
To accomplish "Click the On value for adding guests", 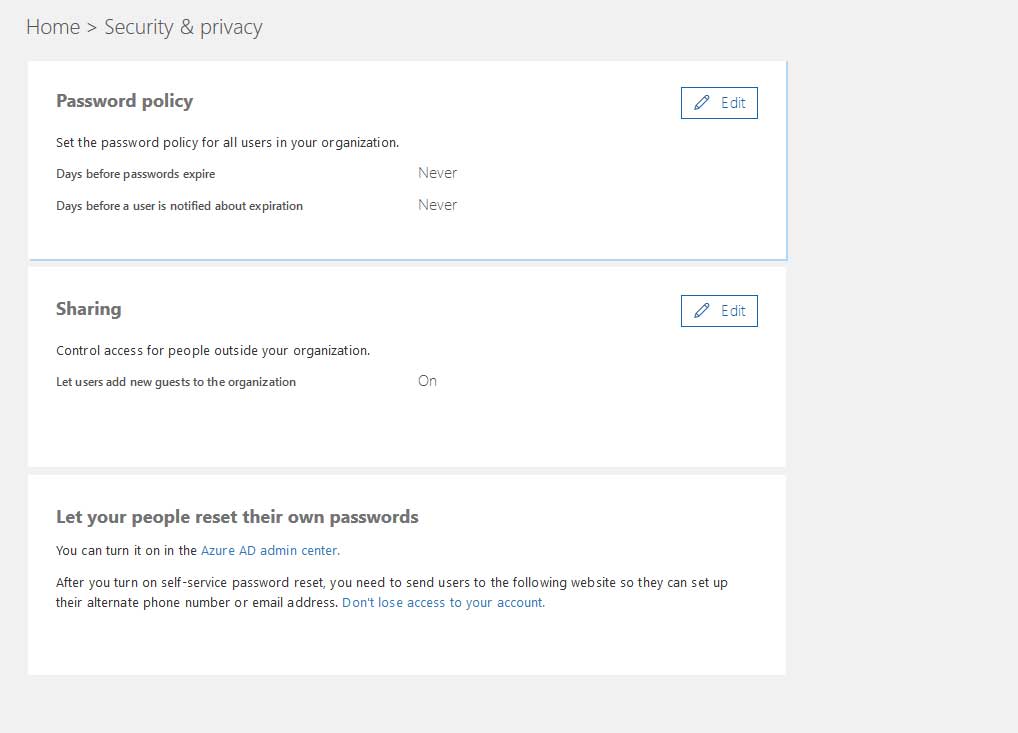I will pos(427,381).
